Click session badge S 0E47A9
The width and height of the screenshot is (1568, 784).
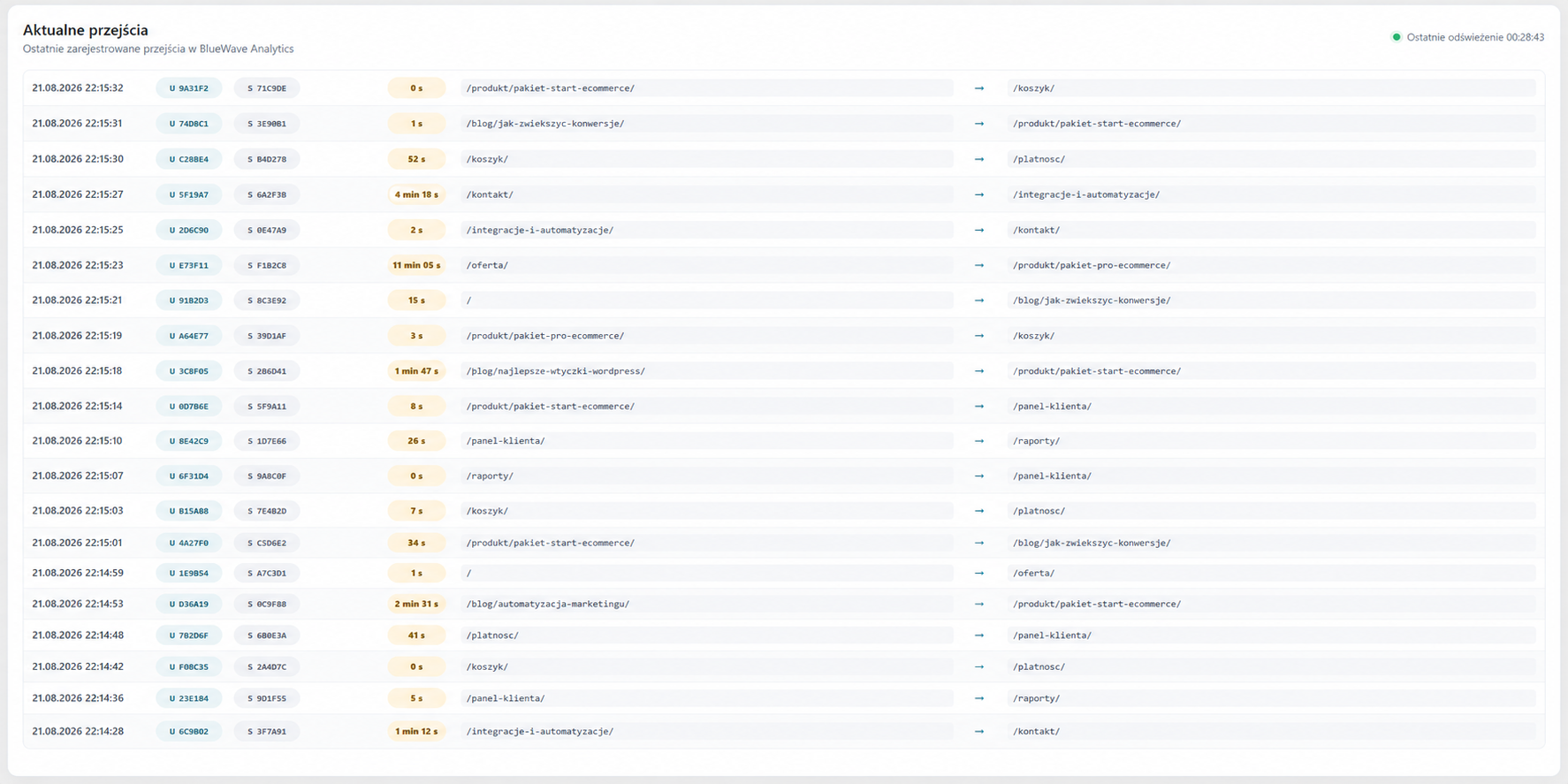click(267, 230)
